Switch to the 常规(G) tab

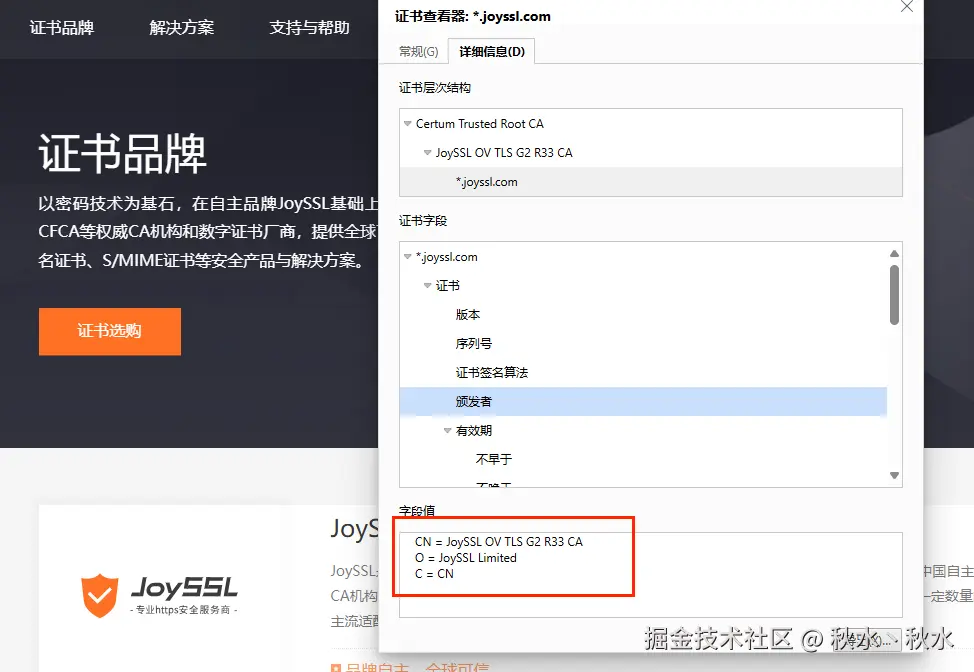point(418,52)
